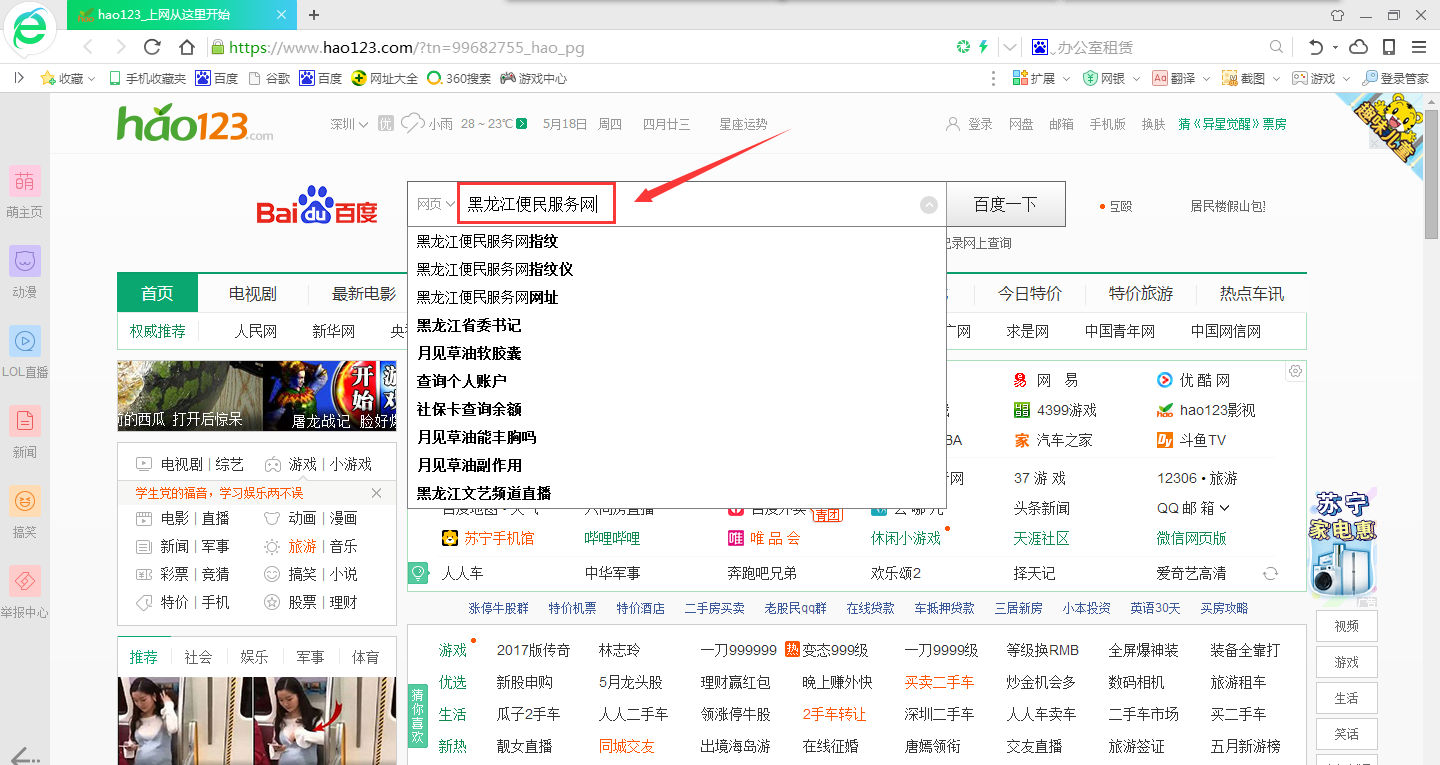The height and width of the screenshot is (765, 1440).
Task: Click 登录管家 login manager
Action: point(1396,78)
